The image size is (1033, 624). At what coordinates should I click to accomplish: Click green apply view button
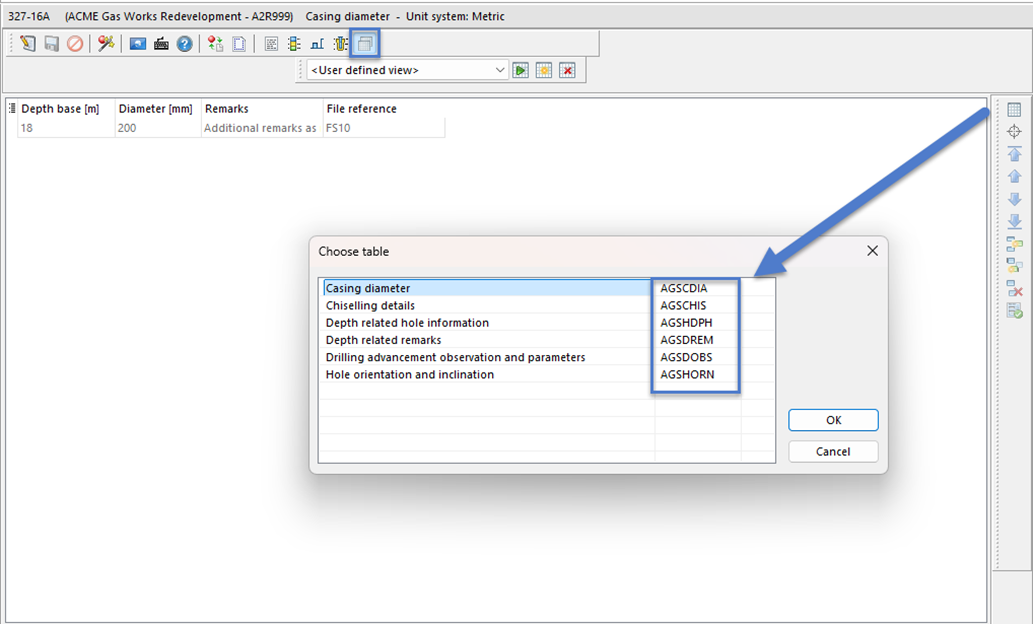pyautogui.click(x=521, y=70)
